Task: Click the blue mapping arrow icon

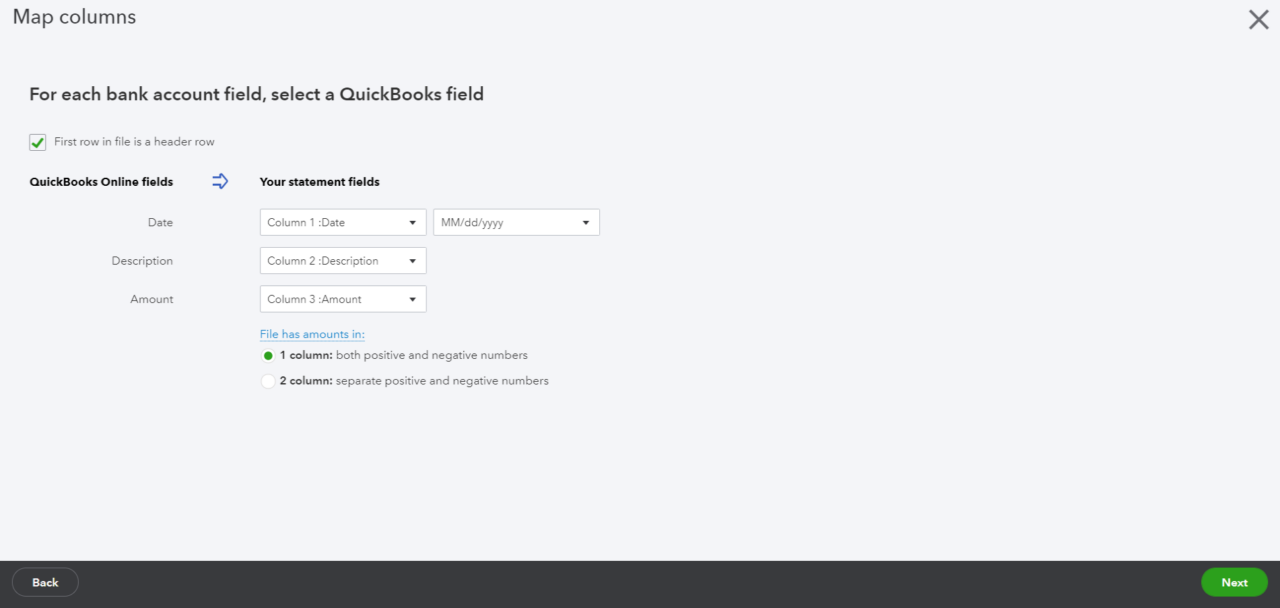Action: (221, 181)
